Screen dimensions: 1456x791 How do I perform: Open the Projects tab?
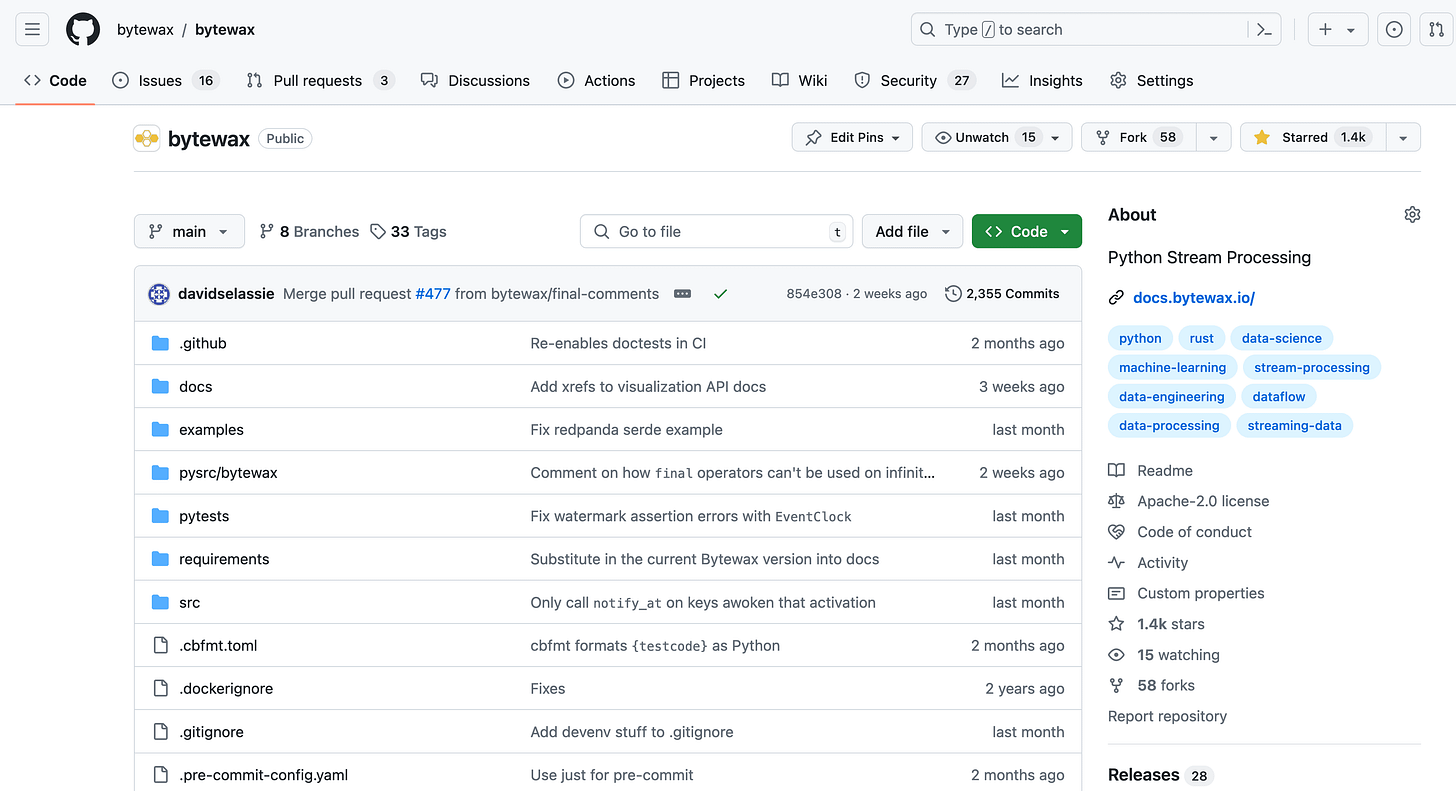[x=704, y=81]
